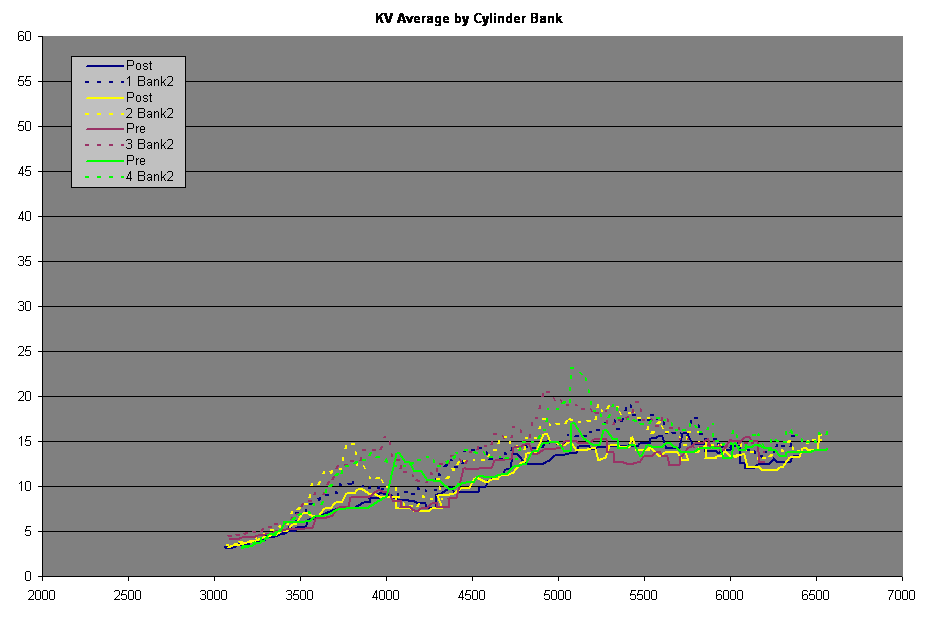Click the solid dark blue legend line sample
Viewport: 938px width, 624px height.
click(105, 66)
